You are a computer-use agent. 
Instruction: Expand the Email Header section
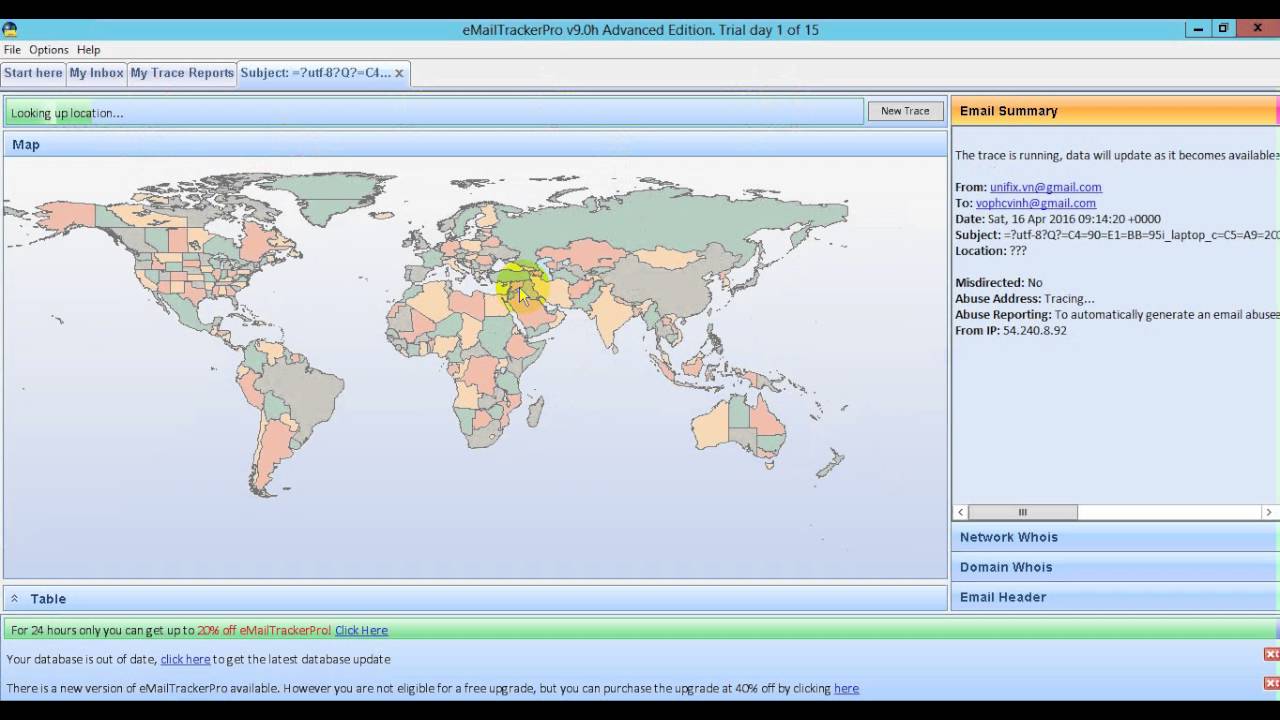1115,597
